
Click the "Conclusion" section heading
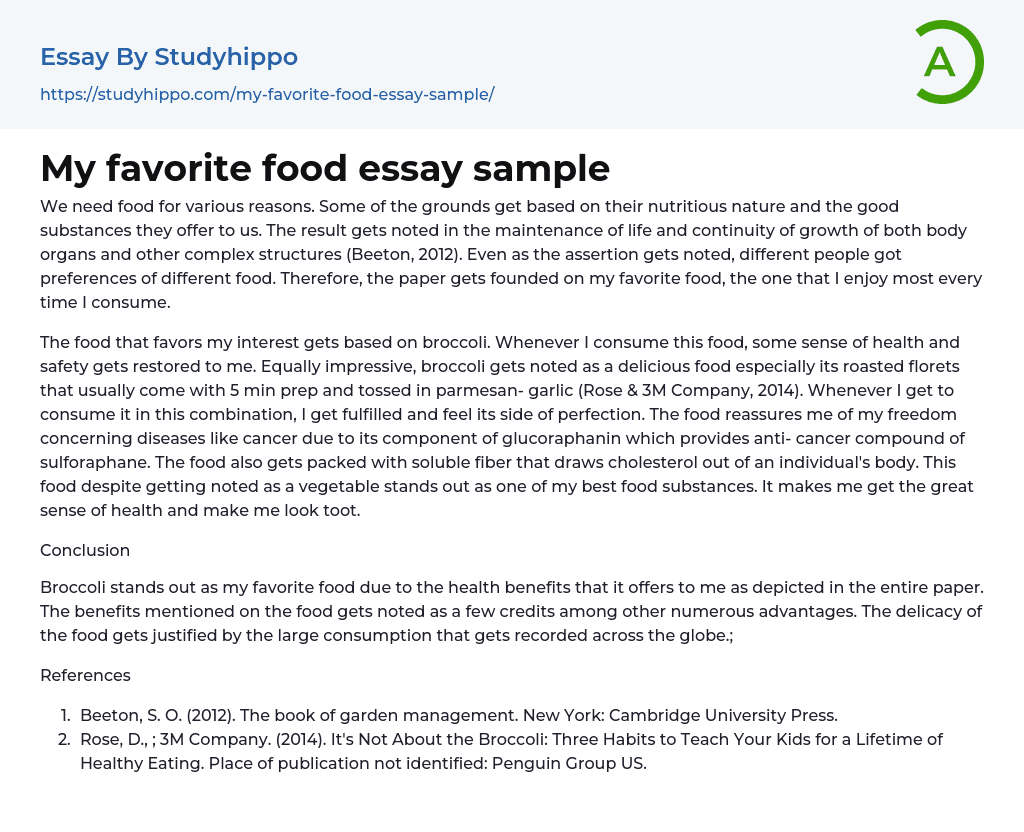pyautogui.click(x=85, y=550)
